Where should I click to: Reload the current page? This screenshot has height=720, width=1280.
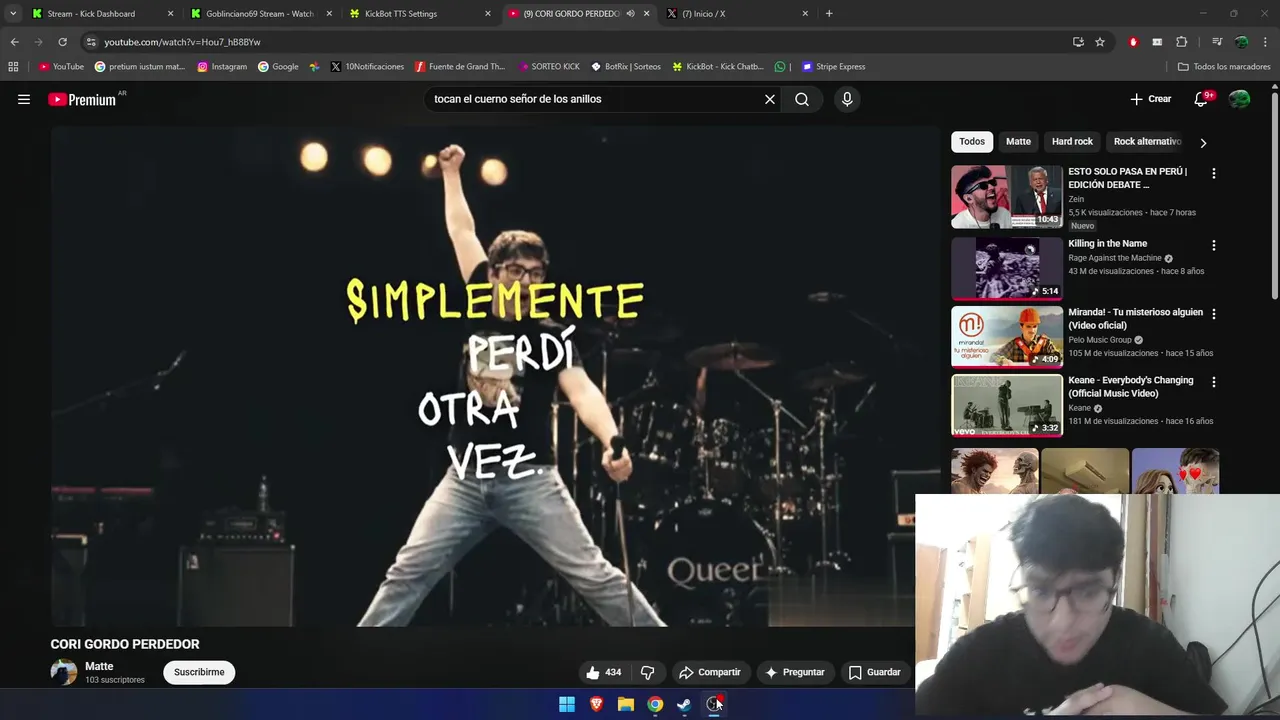(x=62, y=42)
